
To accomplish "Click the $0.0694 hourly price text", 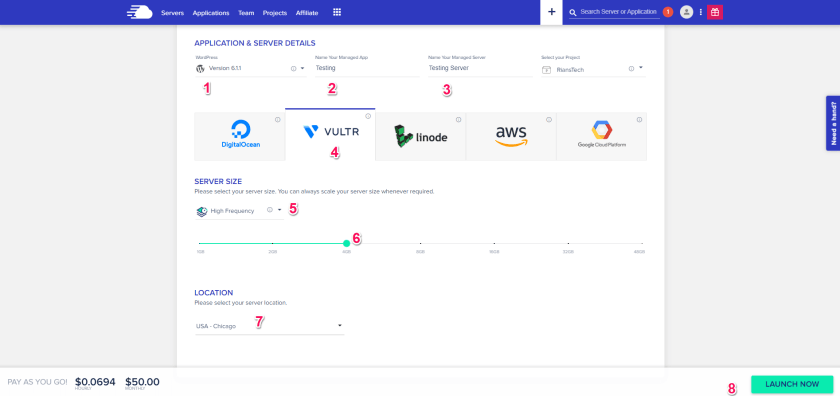I will (95, 382).
